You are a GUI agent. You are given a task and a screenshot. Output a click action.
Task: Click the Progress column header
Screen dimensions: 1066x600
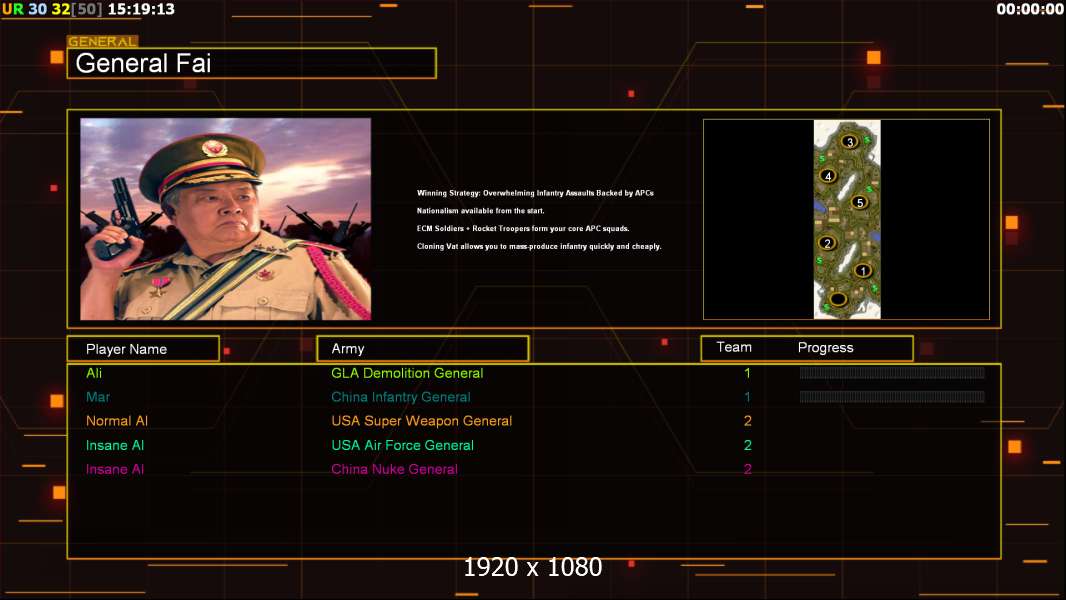coord(825,347)
